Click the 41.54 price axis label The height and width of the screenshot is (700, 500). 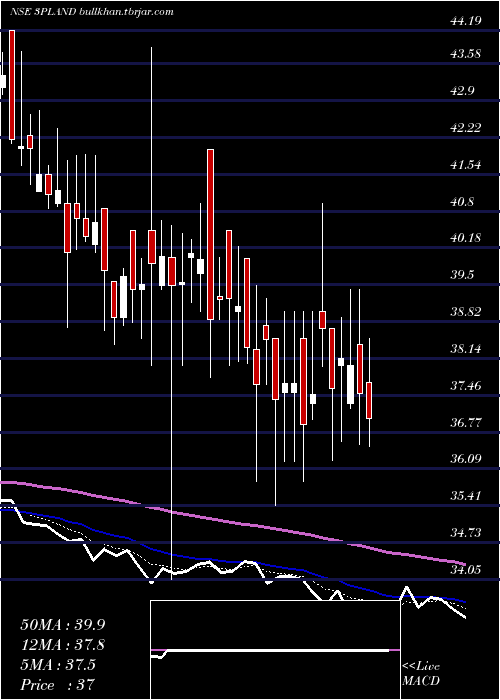[x=466, y=165]
